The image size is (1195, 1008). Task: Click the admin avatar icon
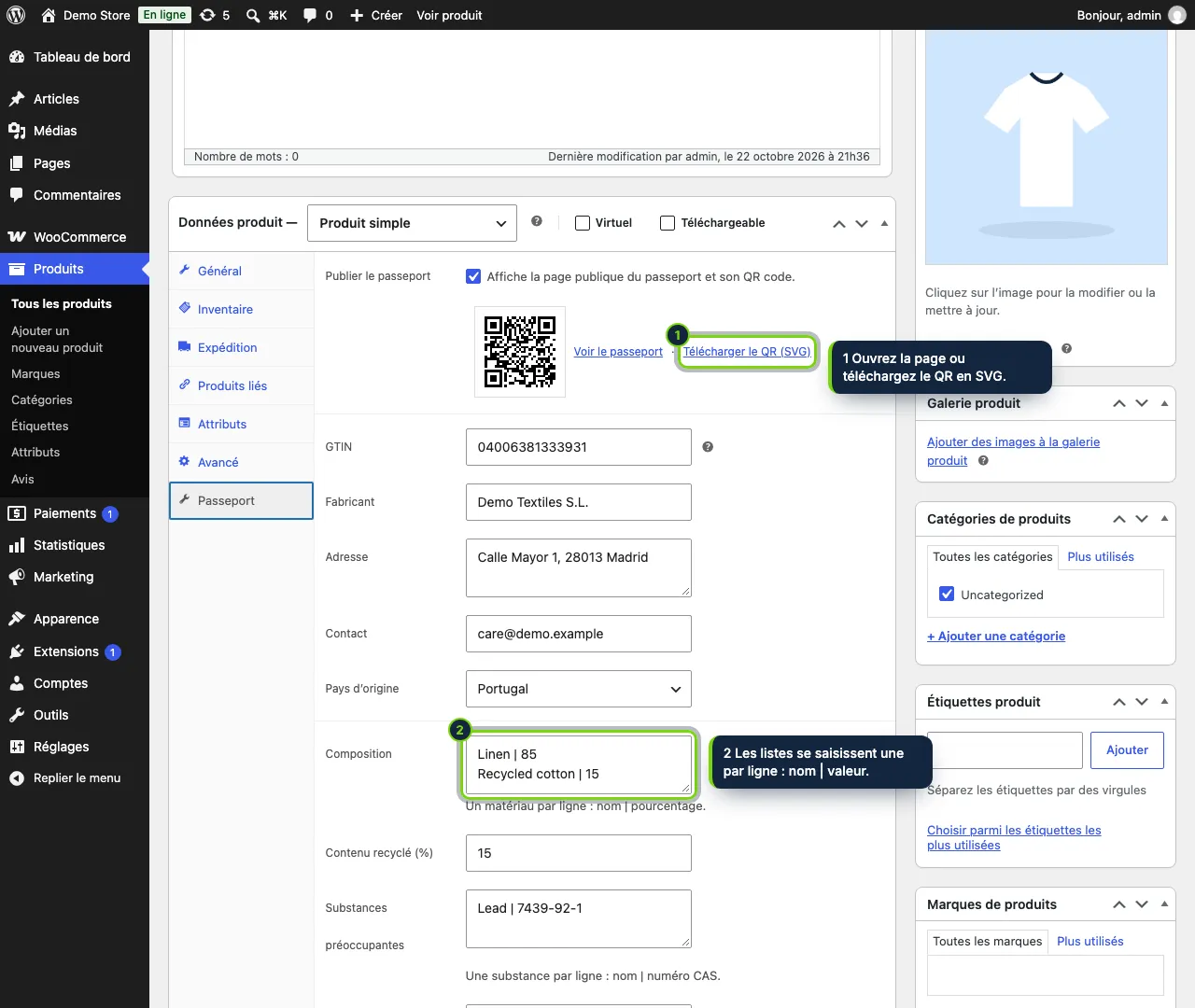pos(1177,15)
